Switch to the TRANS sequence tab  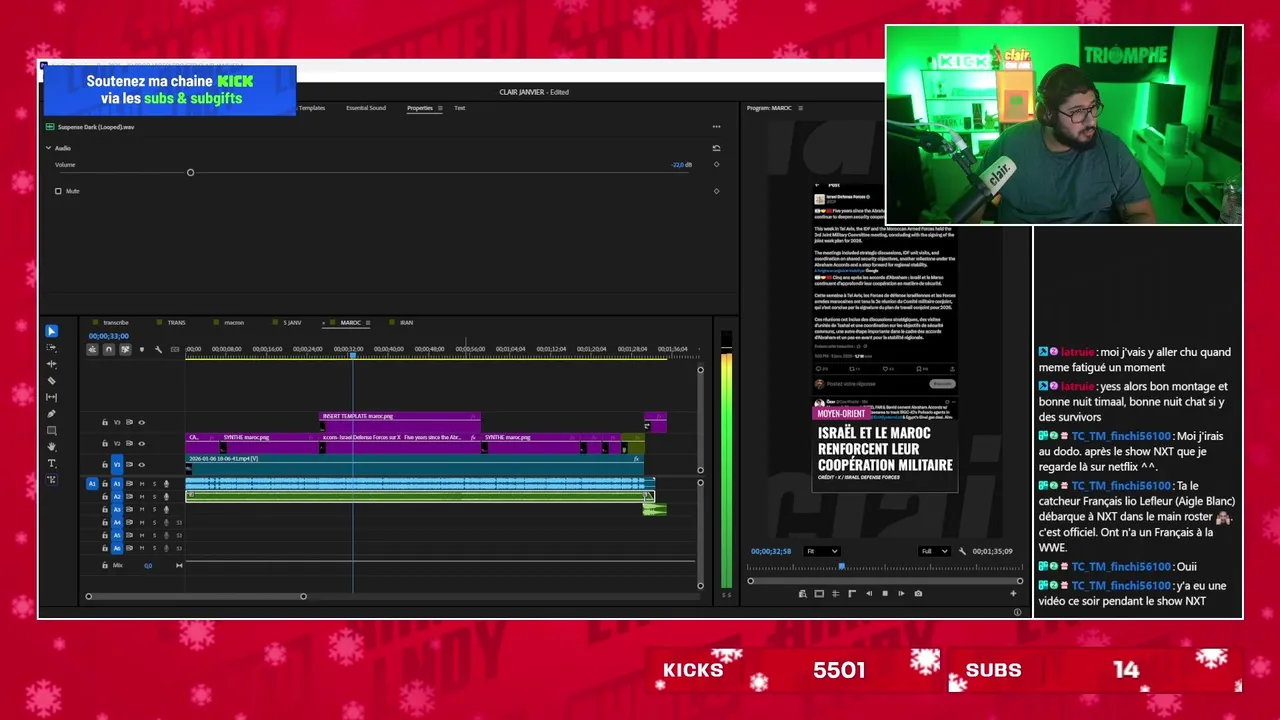point(176,323)
